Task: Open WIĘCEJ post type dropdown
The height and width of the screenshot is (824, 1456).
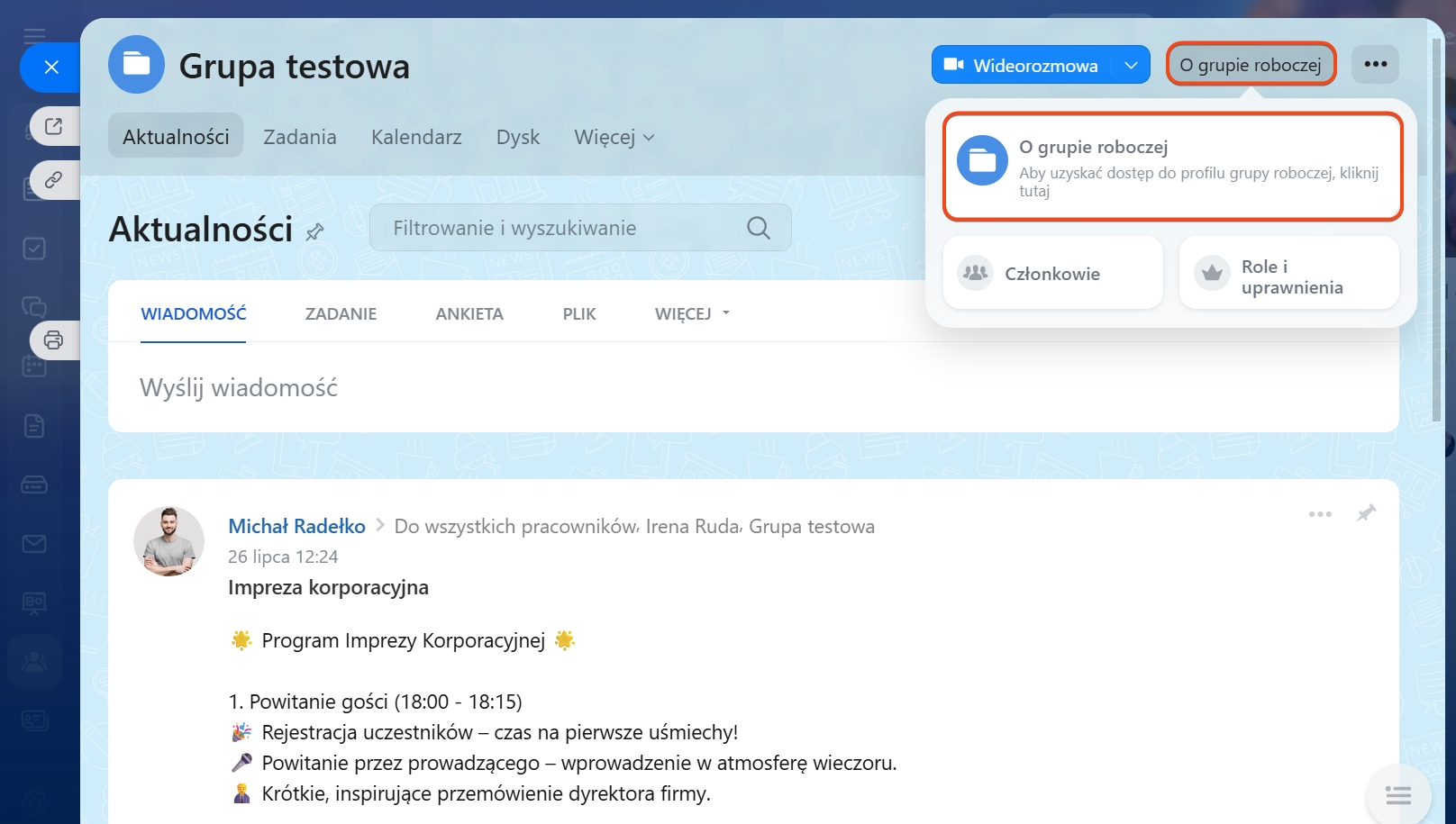Action: [691, 313]
